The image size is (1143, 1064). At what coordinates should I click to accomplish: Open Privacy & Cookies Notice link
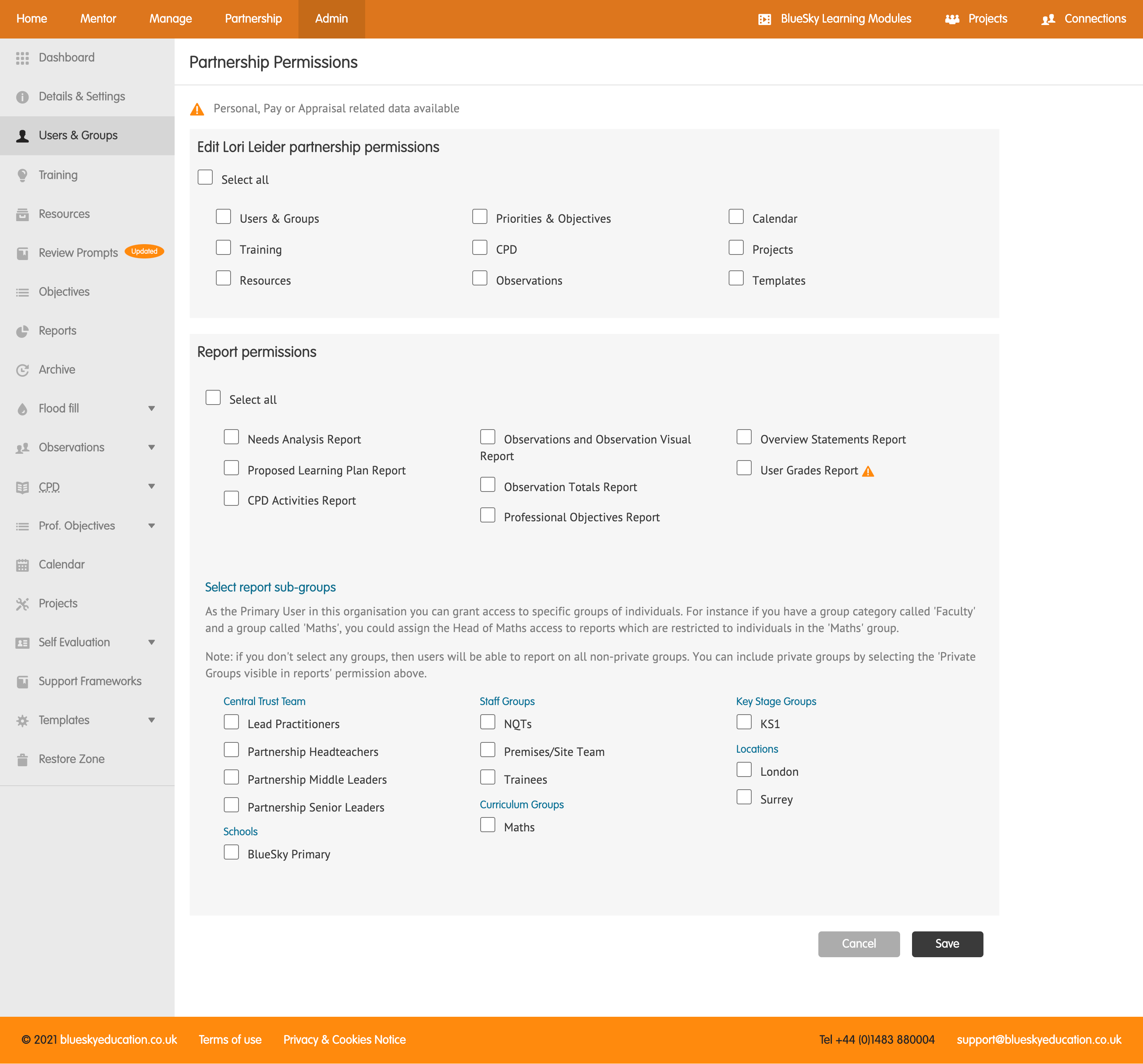point(344,1041)
